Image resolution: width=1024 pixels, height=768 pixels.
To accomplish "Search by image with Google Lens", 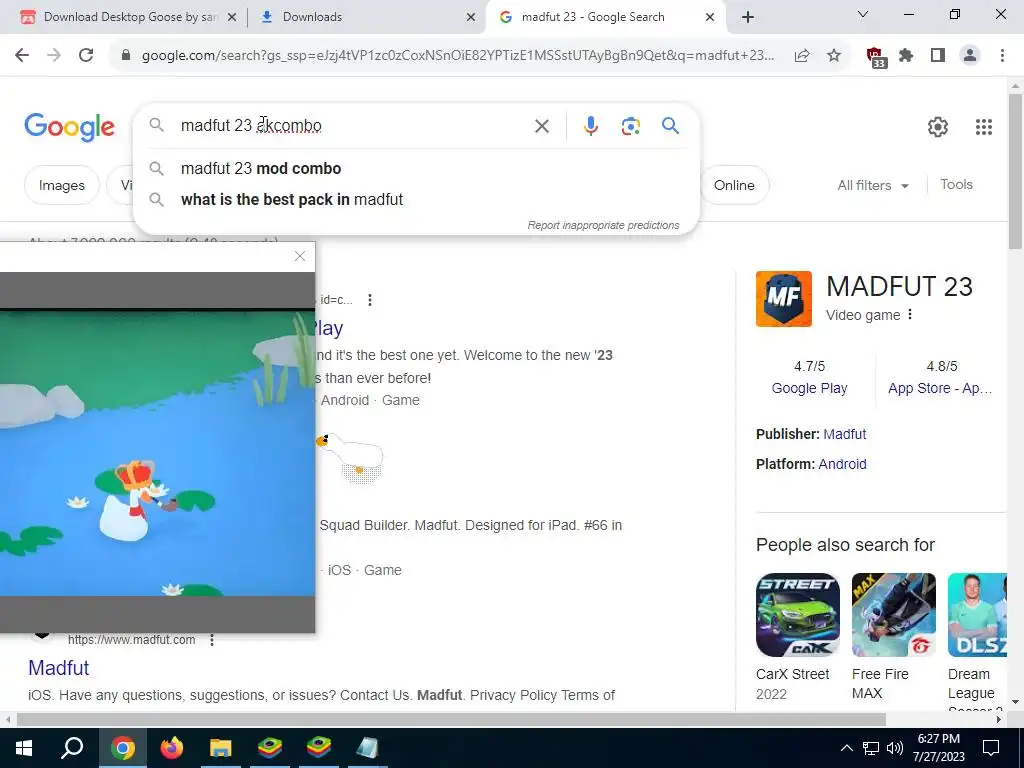I will pos(631,126).
